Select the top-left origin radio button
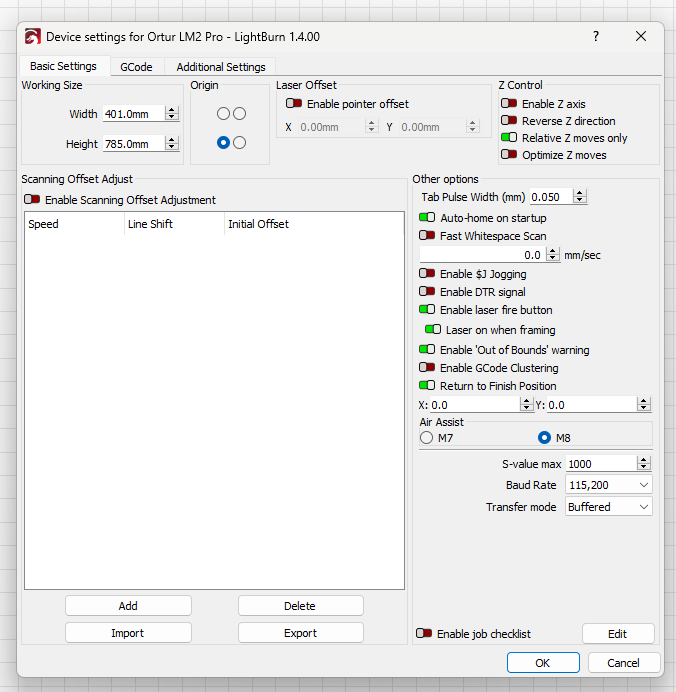This screenshot has height=692, width=676. point(223,114)
